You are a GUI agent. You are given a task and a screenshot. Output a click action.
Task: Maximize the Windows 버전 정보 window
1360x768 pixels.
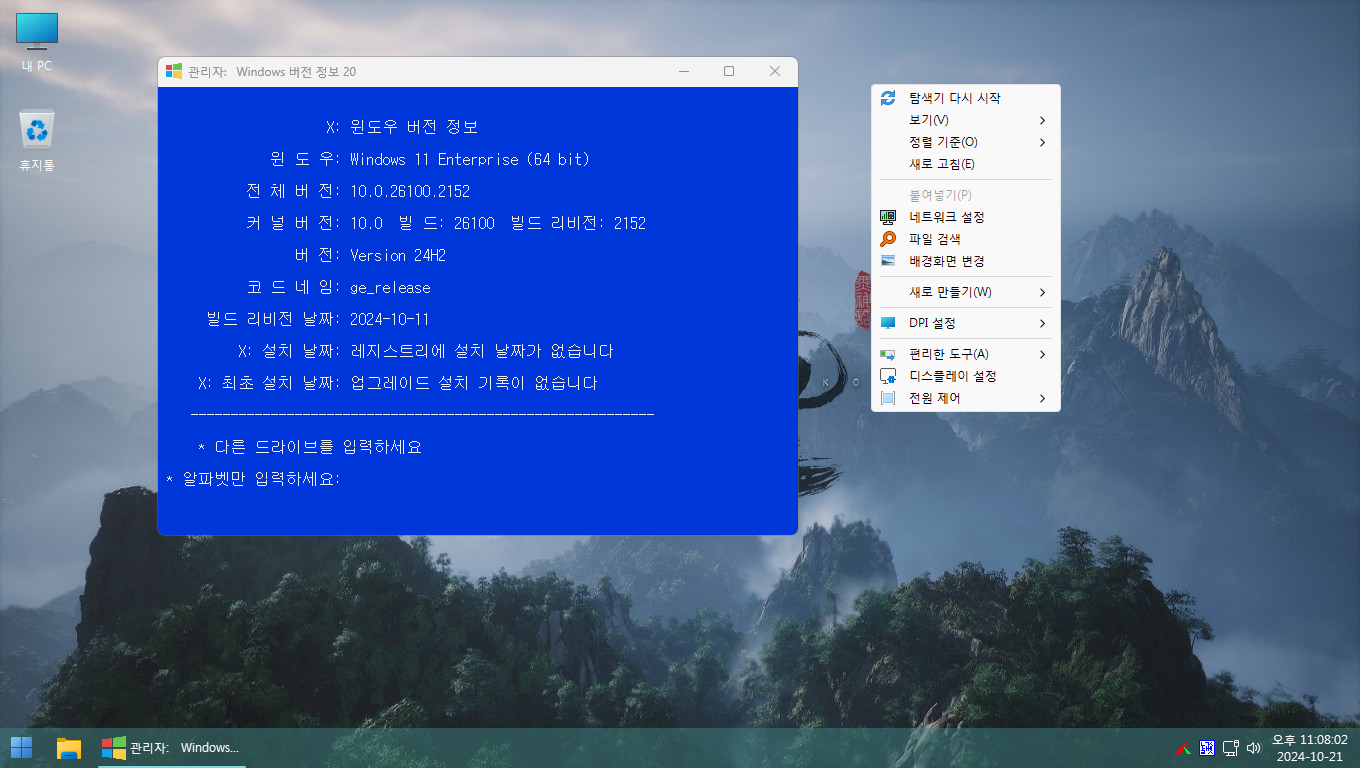[729, 71]
